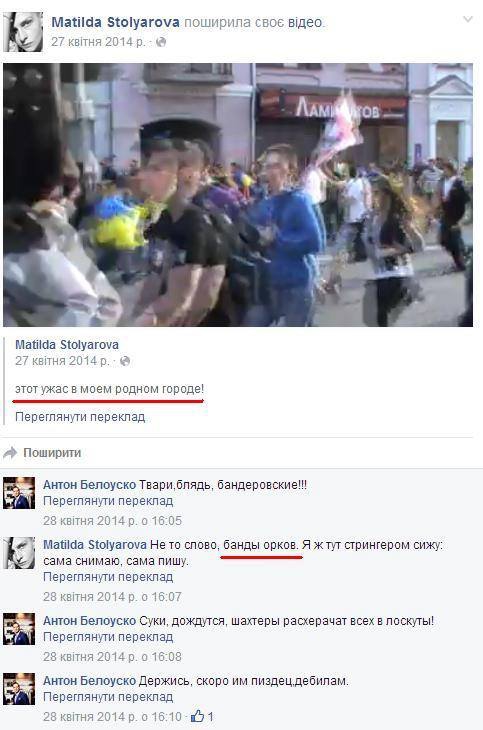The height and width of the screenshot is (730, 483).
Task: Open Matilda Stolyarova's profile picture at post top
Action: (x=23, y=32)
